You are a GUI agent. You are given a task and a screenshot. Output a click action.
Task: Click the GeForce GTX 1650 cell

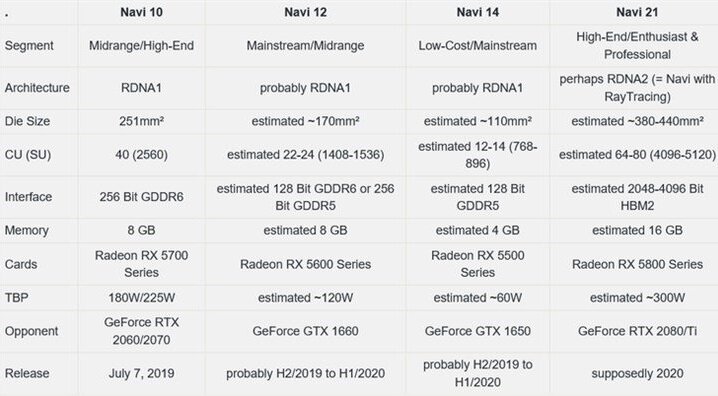click(x=478, y=331)
